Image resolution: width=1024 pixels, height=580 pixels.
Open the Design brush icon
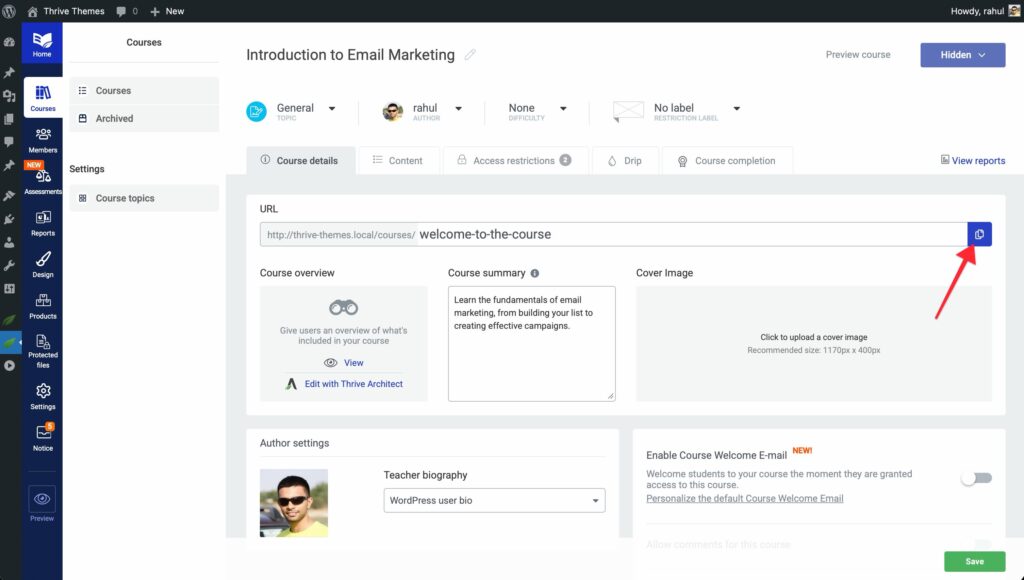click(43, 264)
